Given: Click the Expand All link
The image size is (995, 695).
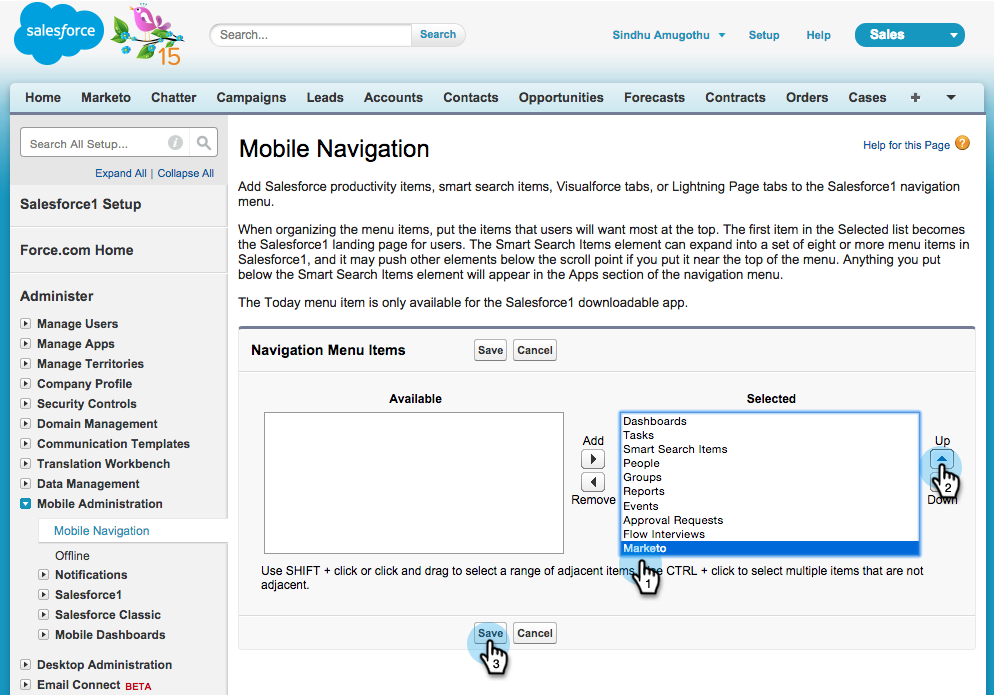Looking at the screenshot, I should coord(121,173).
